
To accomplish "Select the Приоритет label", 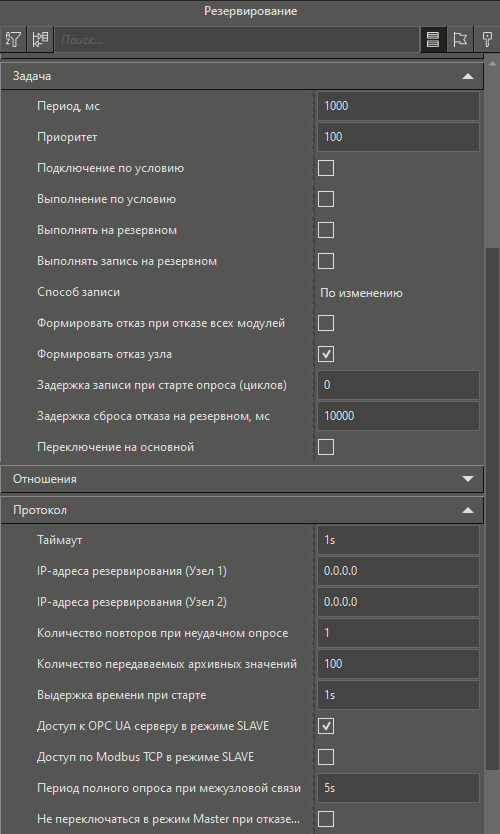I will click(67, 137).
